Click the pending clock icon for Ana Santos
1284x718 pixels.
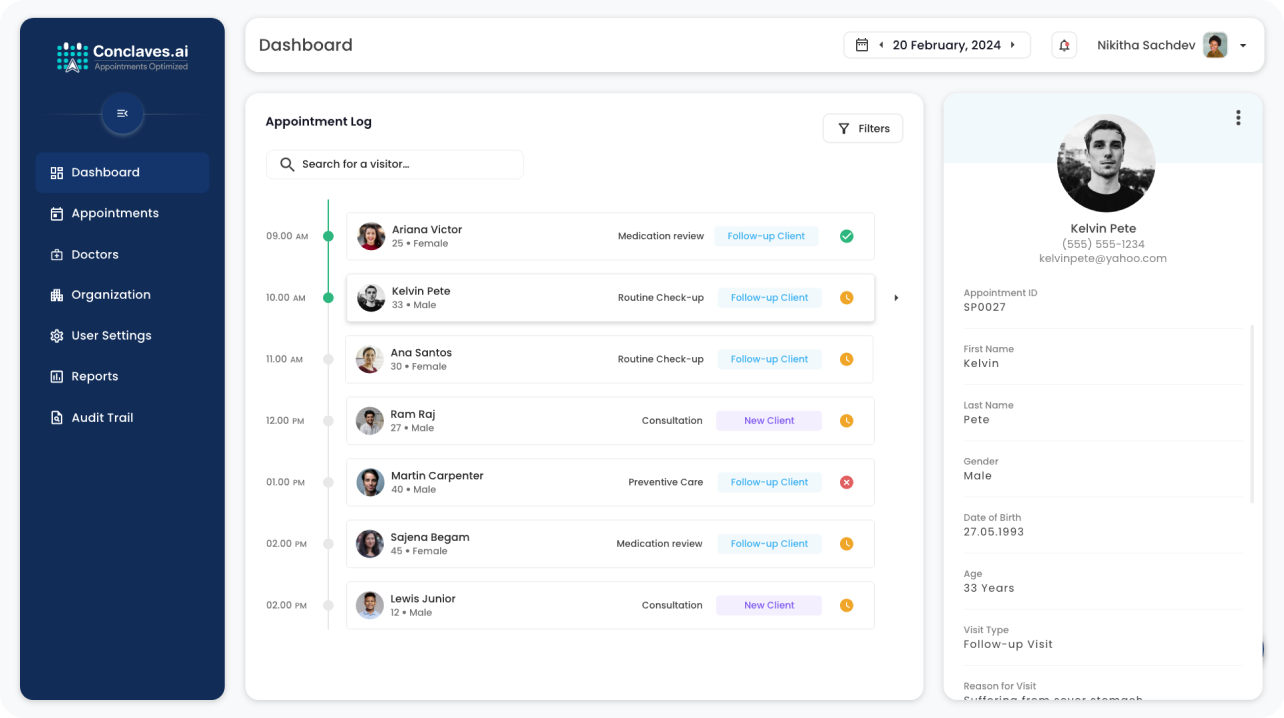(846, 359)
